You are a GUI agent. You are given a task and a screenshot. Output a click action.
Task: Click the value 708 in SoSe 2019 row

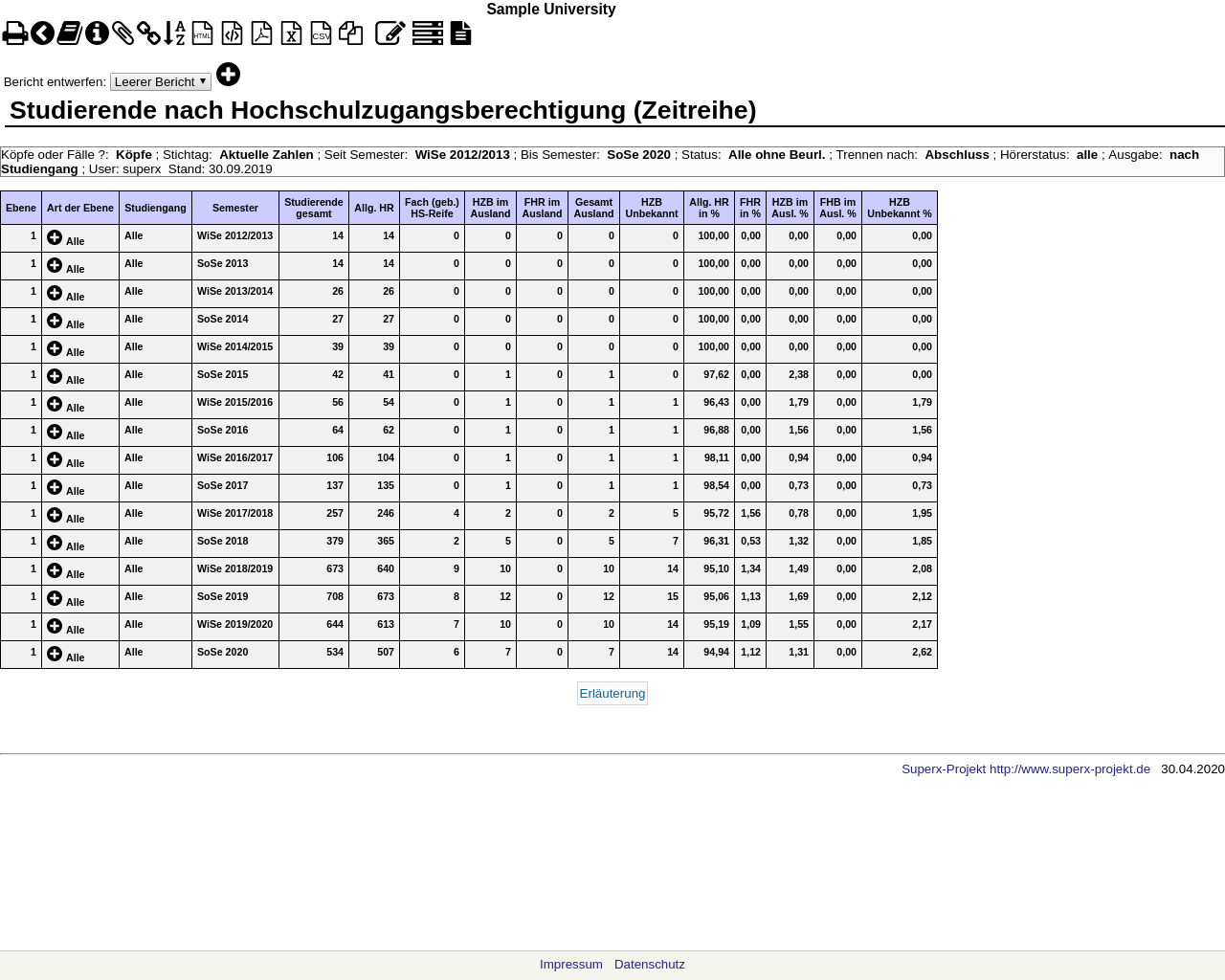pos(333,596)
